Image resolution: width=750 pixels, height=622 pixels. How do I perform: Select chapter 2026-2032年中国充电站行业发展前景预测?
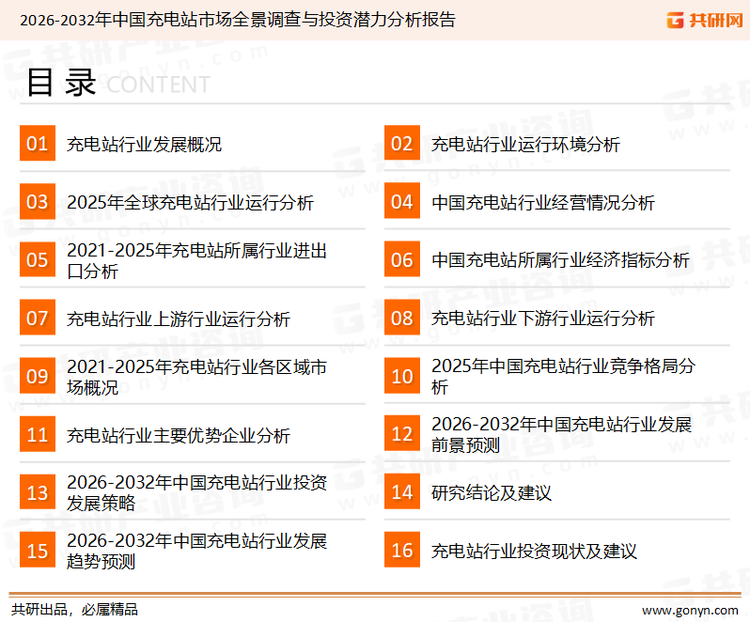[x=562, y=434]
